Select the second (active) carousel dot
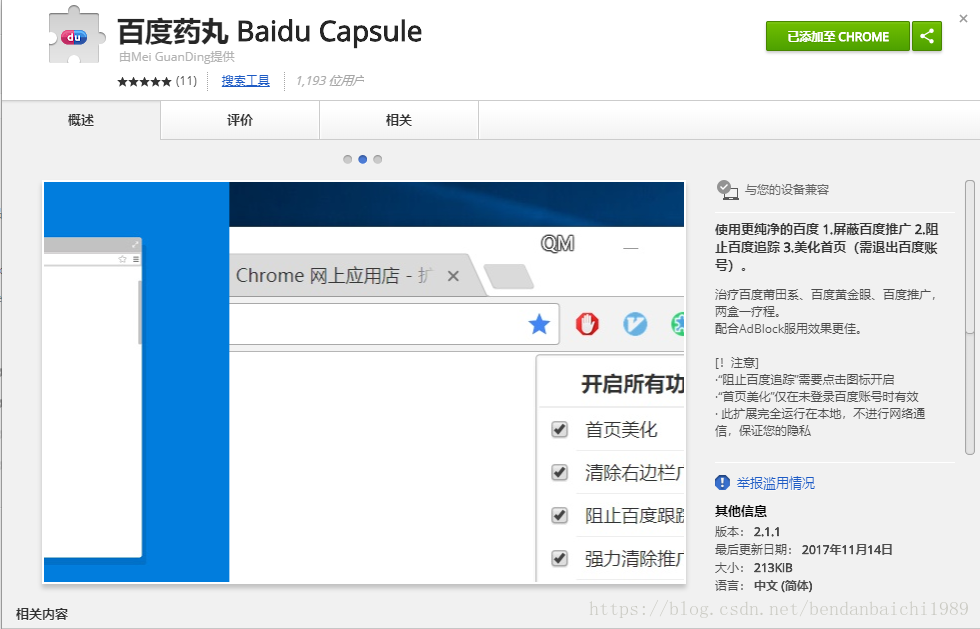This screenshot has width=980, height=629. [362, 159]
